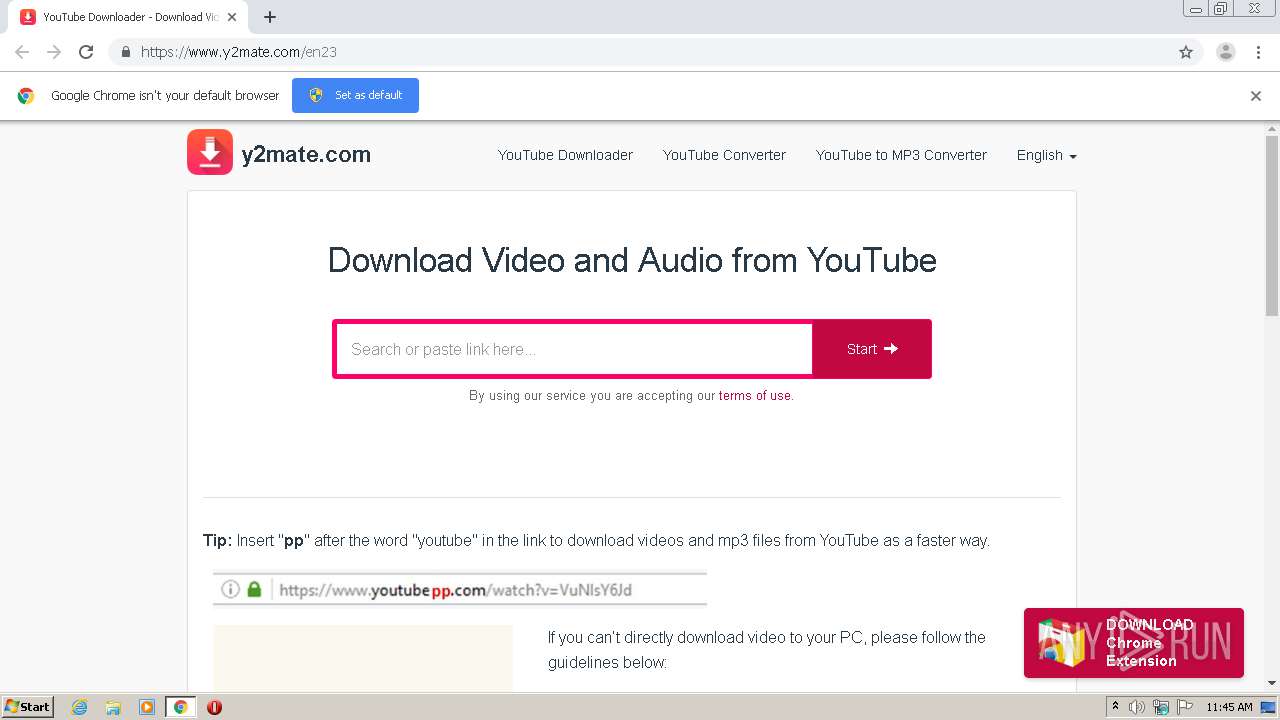The image size is (1280, 720).
Task: Click the browser forward arrow
Action: (54, 52)
